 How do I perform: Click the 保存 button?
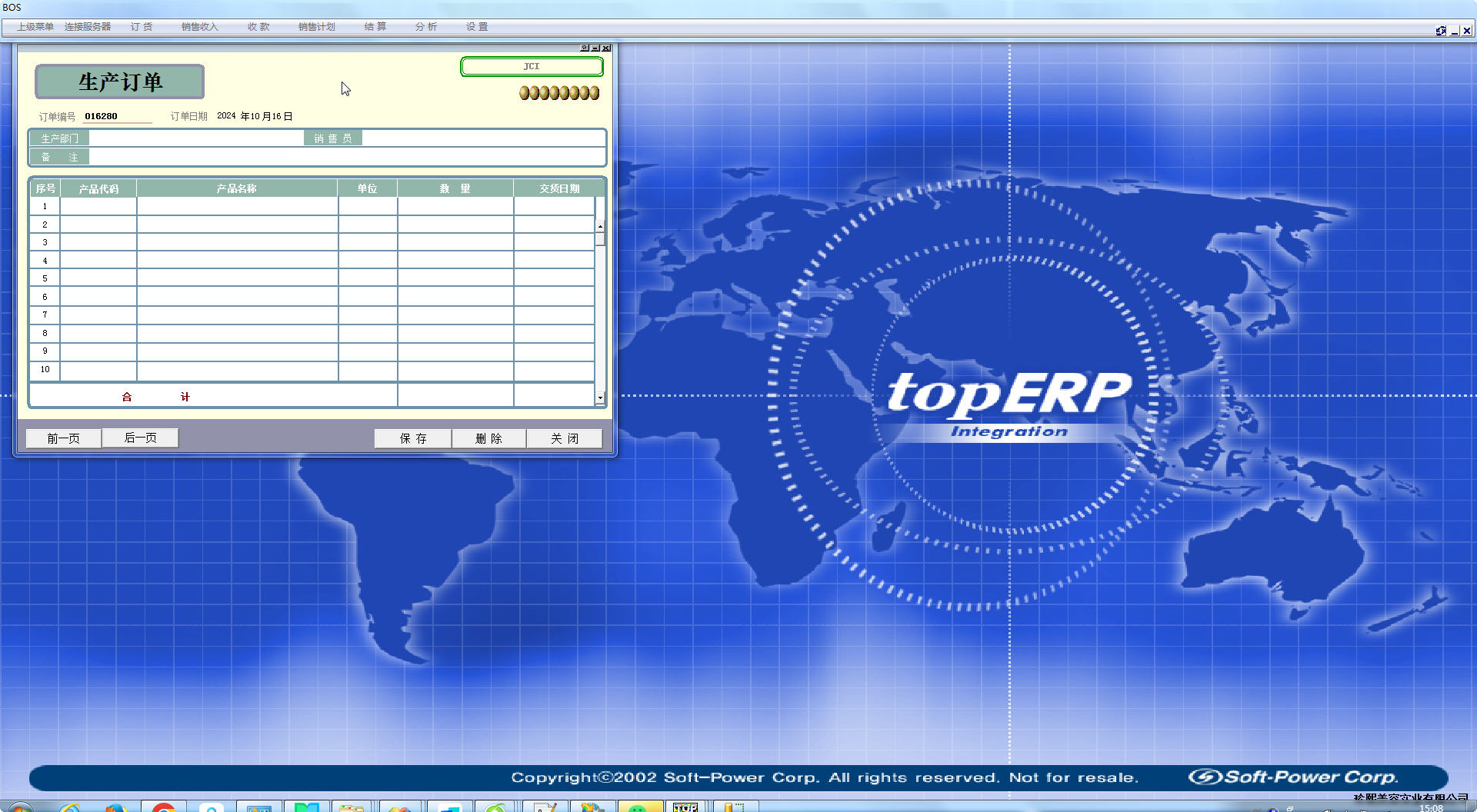coord(413,438)
